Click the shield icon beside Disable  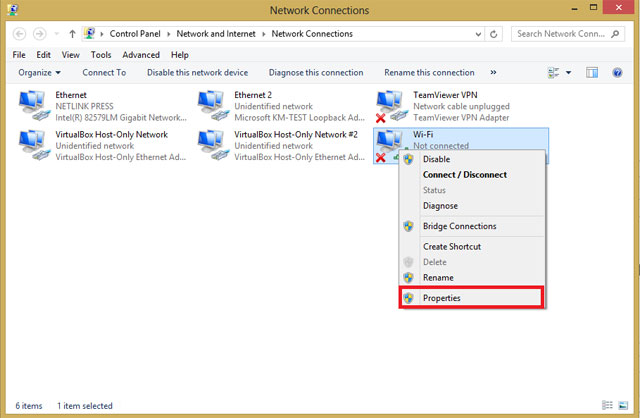pyautogui.click(x=408, y=159)
